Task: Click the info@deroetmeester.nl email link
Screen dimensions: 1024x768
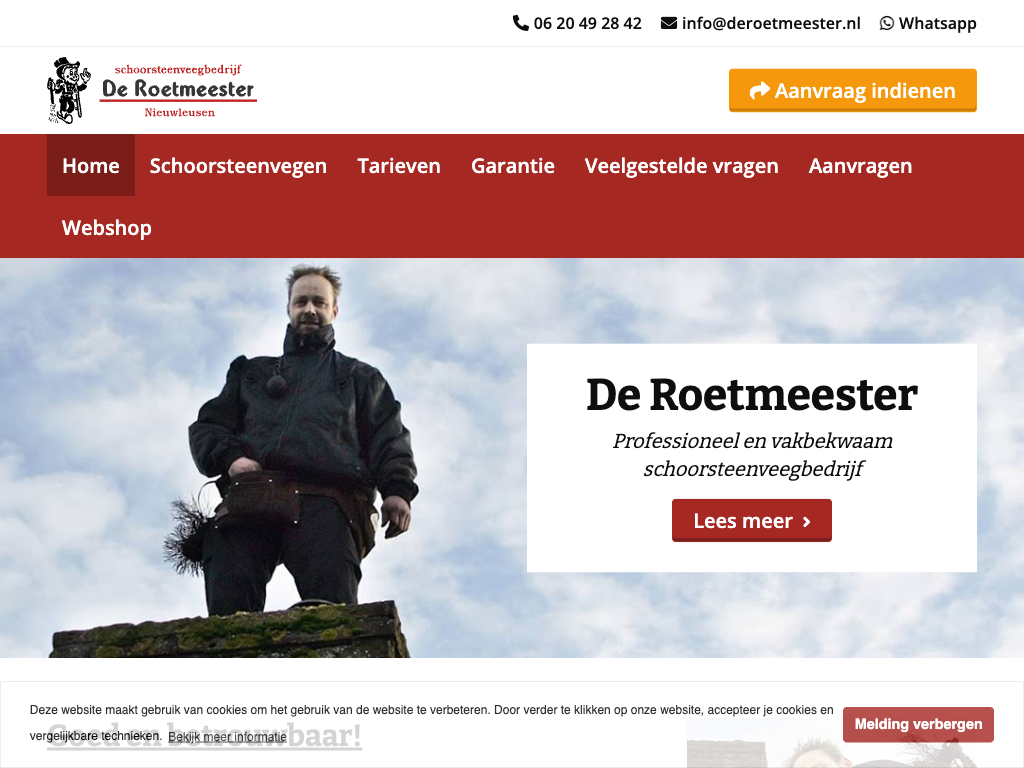Action: [x=771, y=24]
